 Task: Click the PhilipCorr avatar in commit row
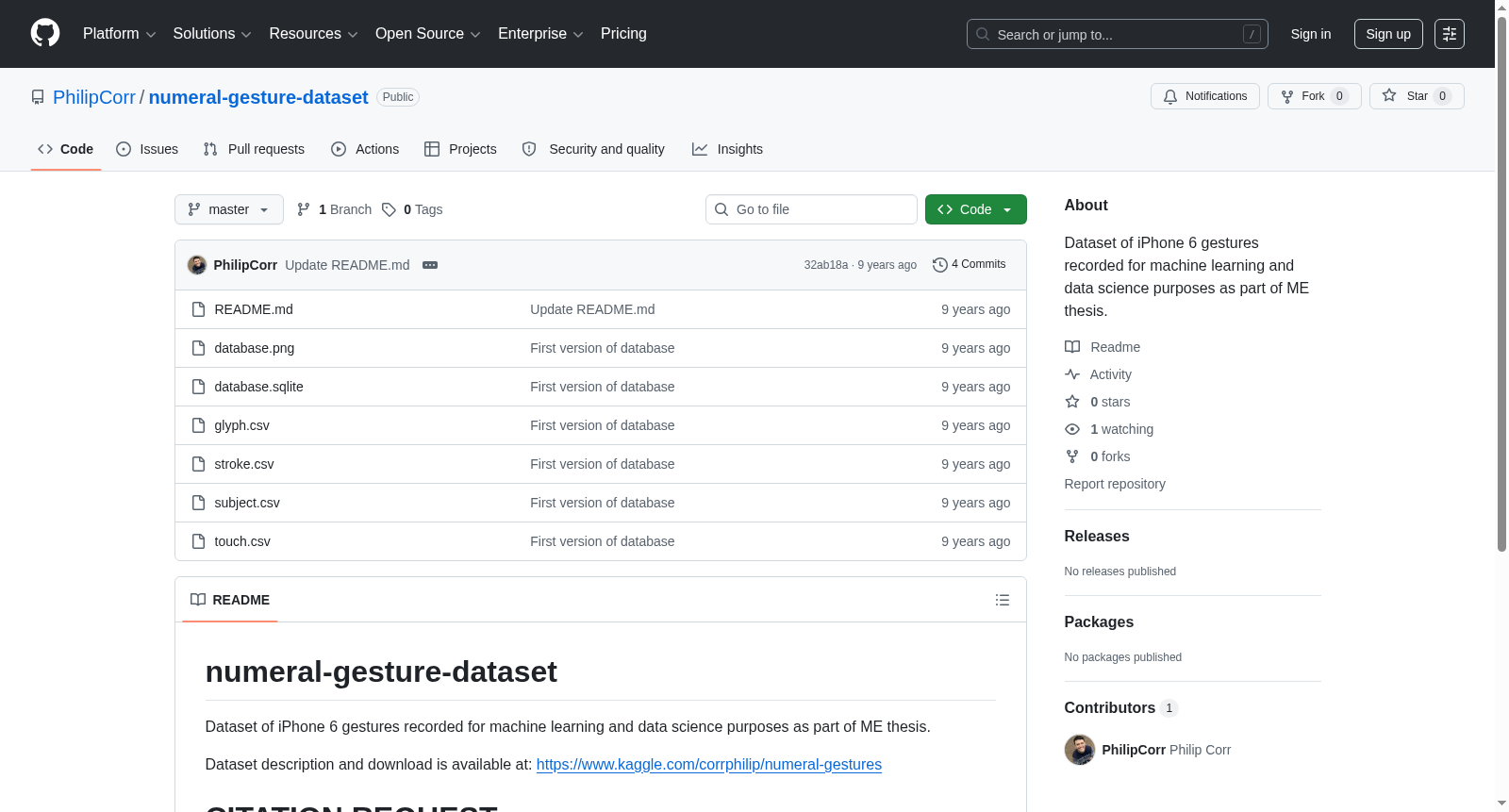pyautogui.click(x=197, y=265)
